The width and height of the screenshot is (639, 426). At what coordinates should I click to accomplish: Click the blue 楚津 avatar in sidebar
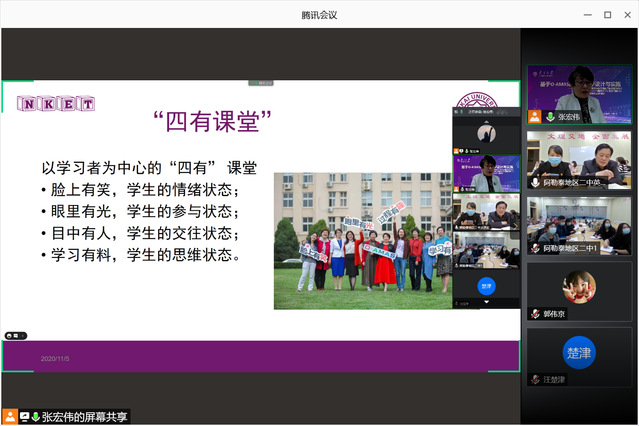pos(580,352)
